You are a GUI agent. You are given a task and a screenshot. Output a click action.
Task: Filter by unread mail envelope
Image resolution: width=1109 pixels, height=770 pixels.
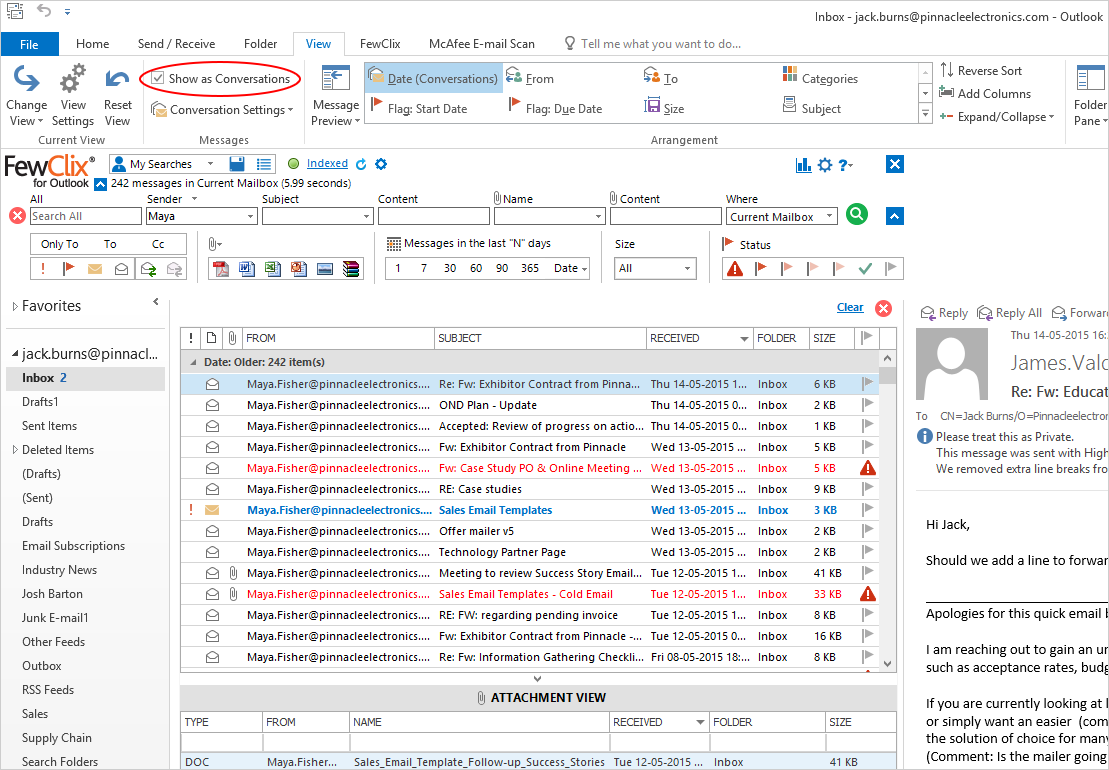click(95, 269)
